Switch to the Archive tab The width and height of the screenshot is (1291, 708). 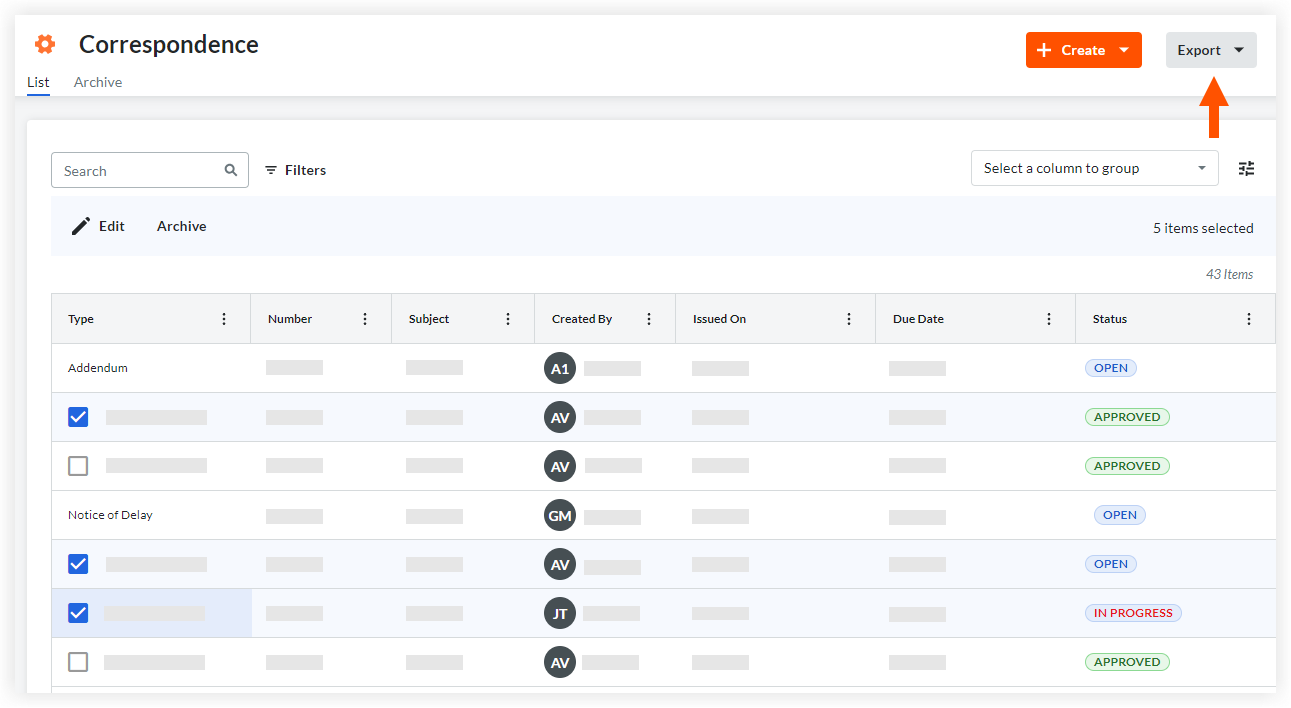pos(97,82)
